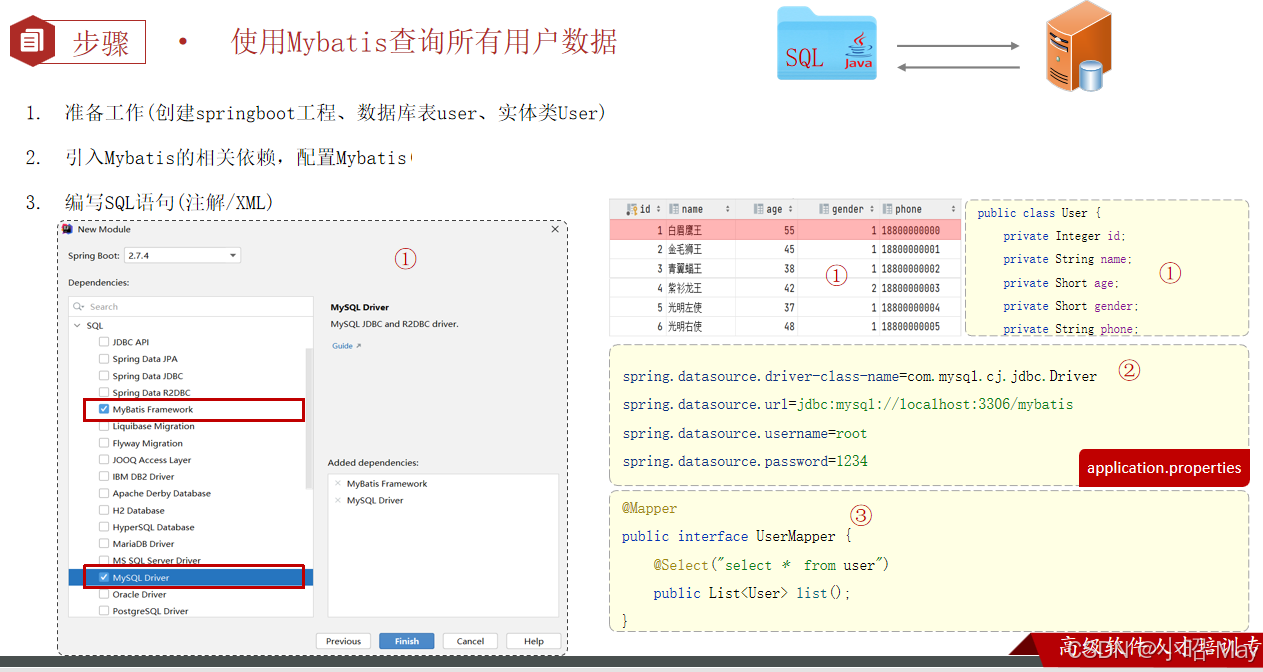Check the Spring Data JDBC dependency

point(104,376)
